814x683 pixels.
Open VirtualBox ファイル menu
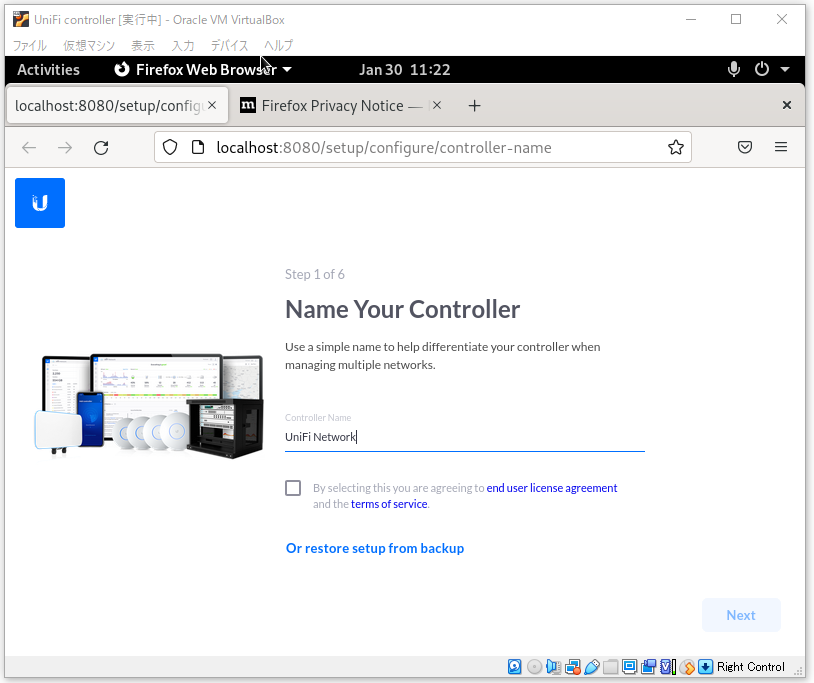tap(30, 45)
